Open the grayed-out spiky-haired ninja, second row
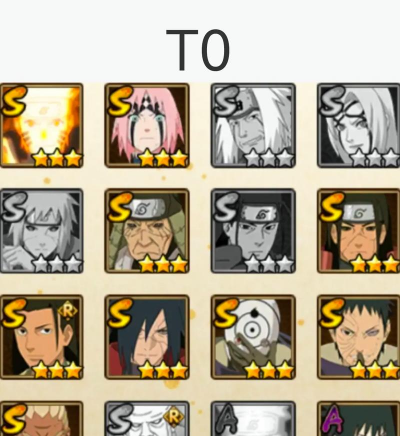 (x=41, y=231)
